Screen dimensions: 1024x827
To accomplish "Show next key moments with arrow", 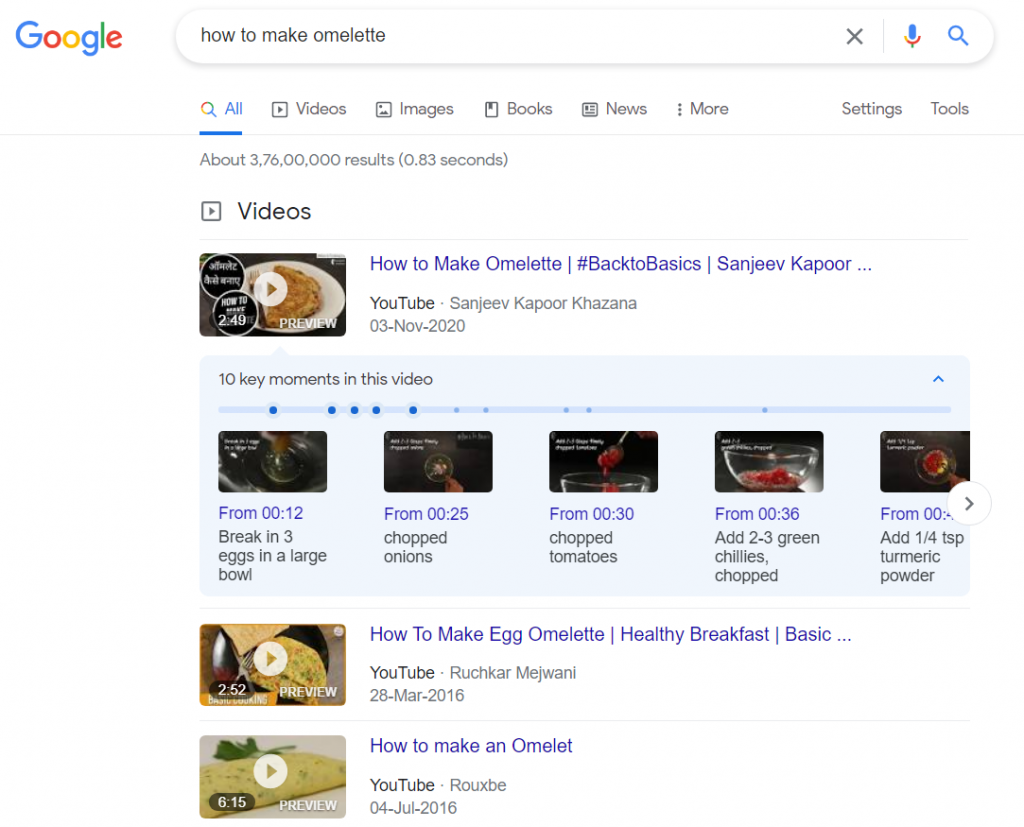I will 969,504.
